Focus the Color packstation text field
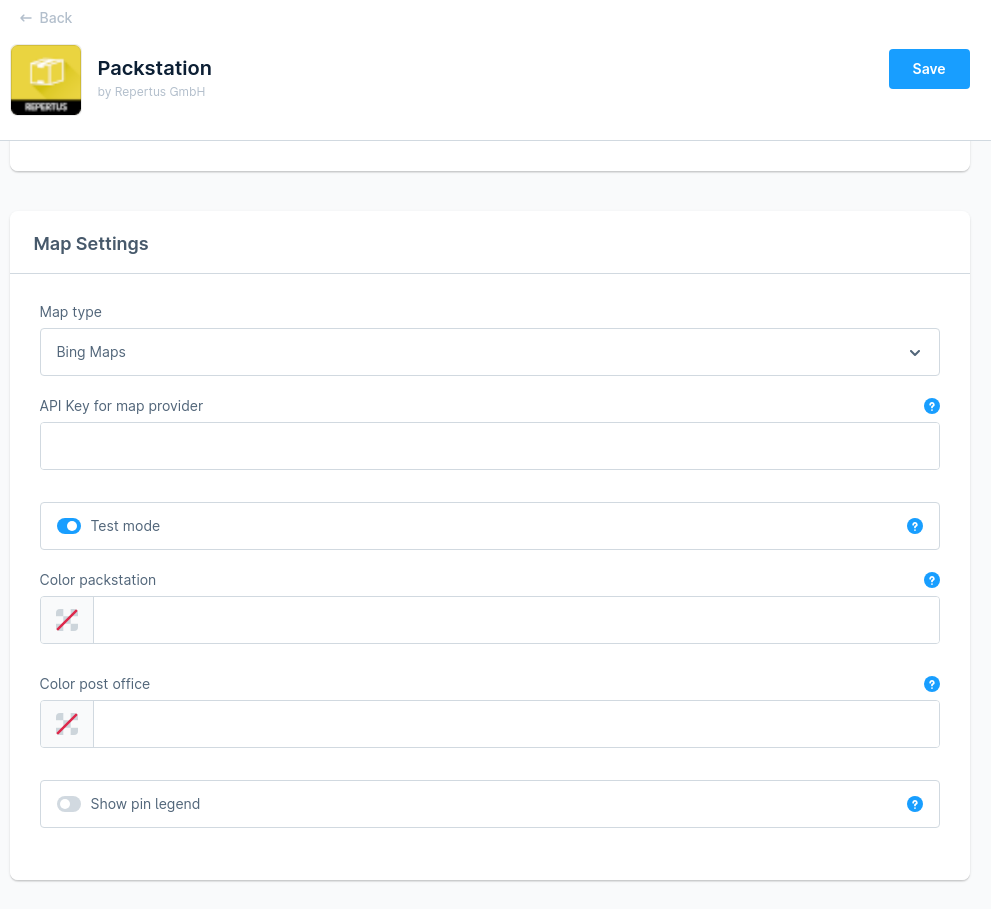This screenshot has height=909, width=991. (516, 620)
